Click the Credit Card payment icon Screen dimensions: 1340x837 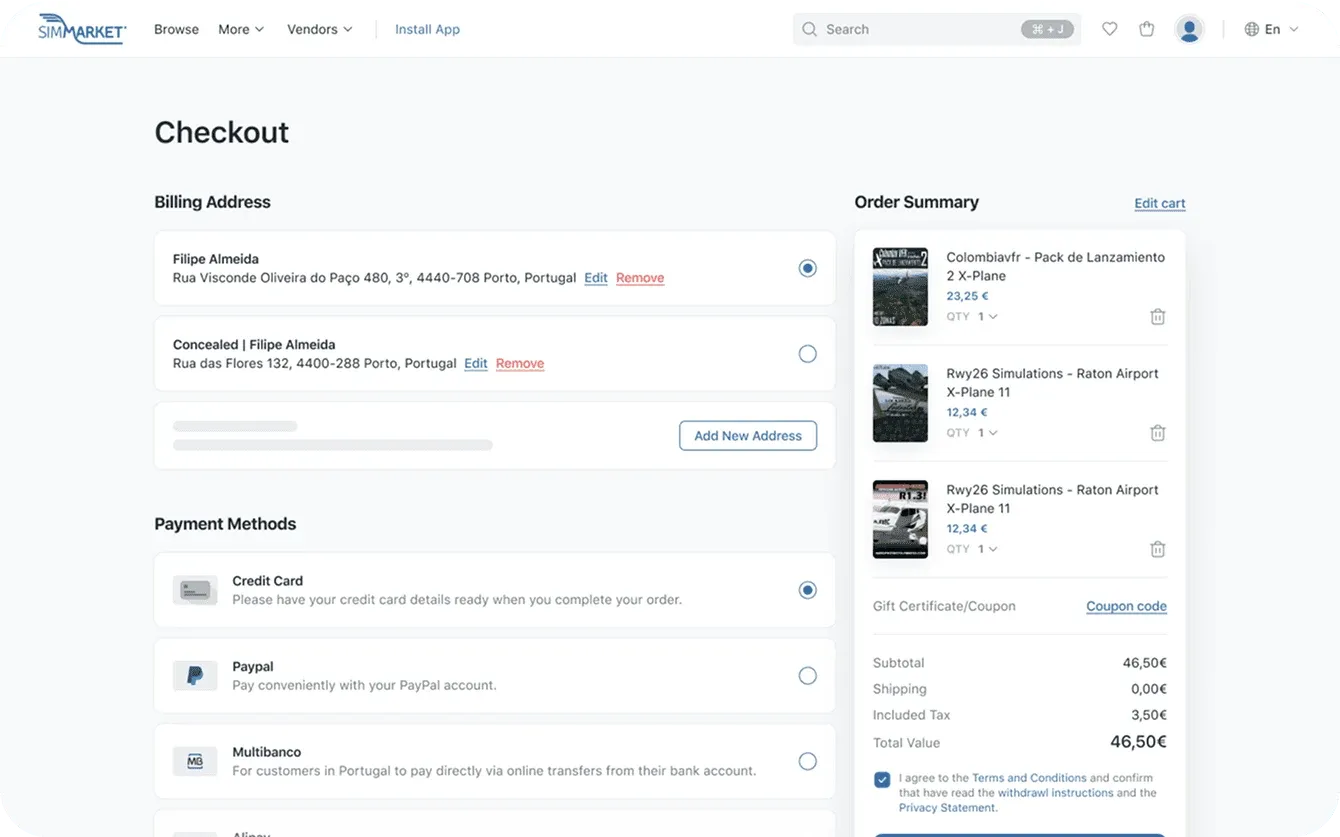pyautogui.click(x=195, y=590)
